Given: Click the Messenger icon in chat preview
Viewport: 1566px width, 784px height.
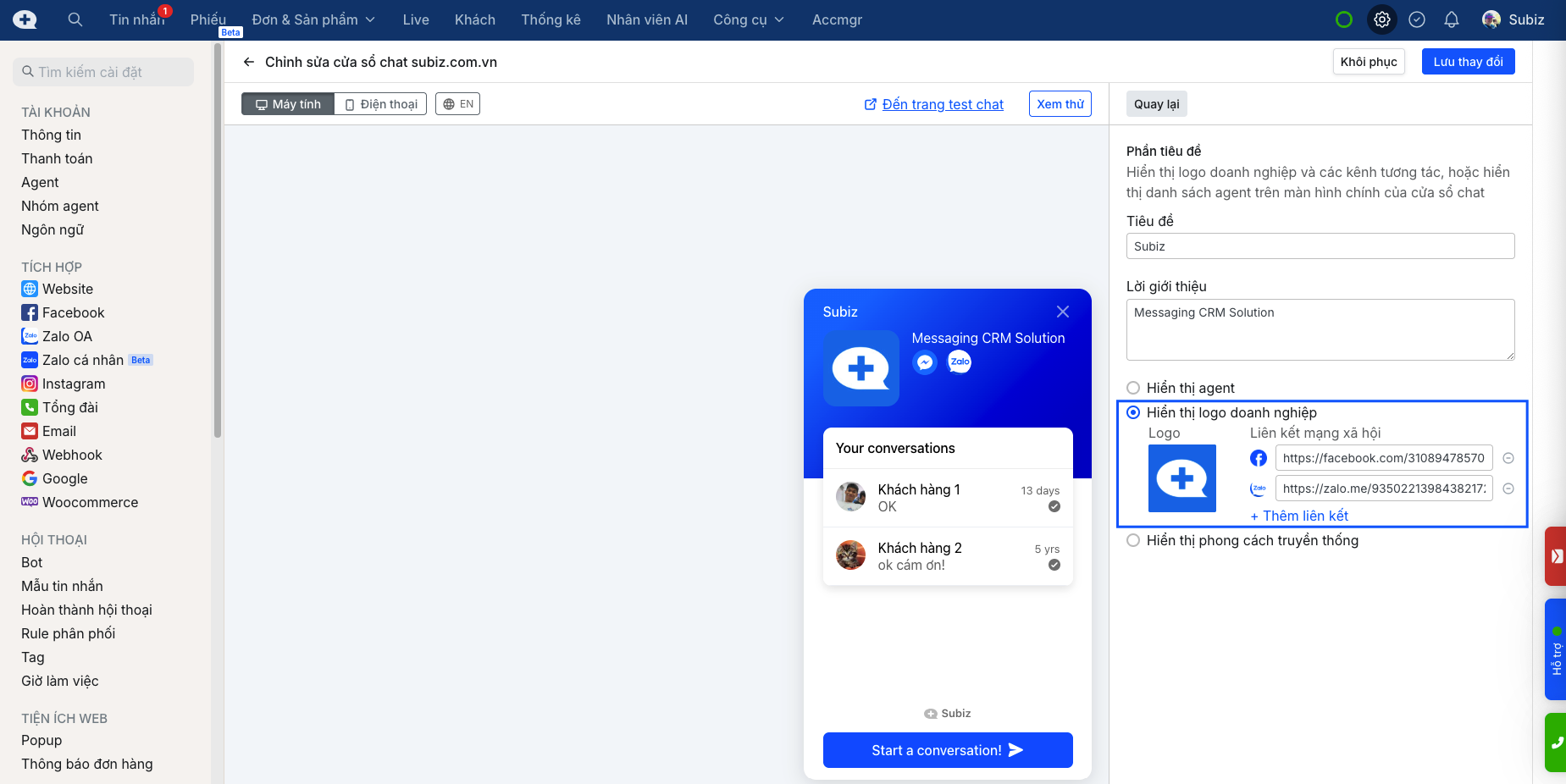Looking at the screenshot, I should point(924,362).
